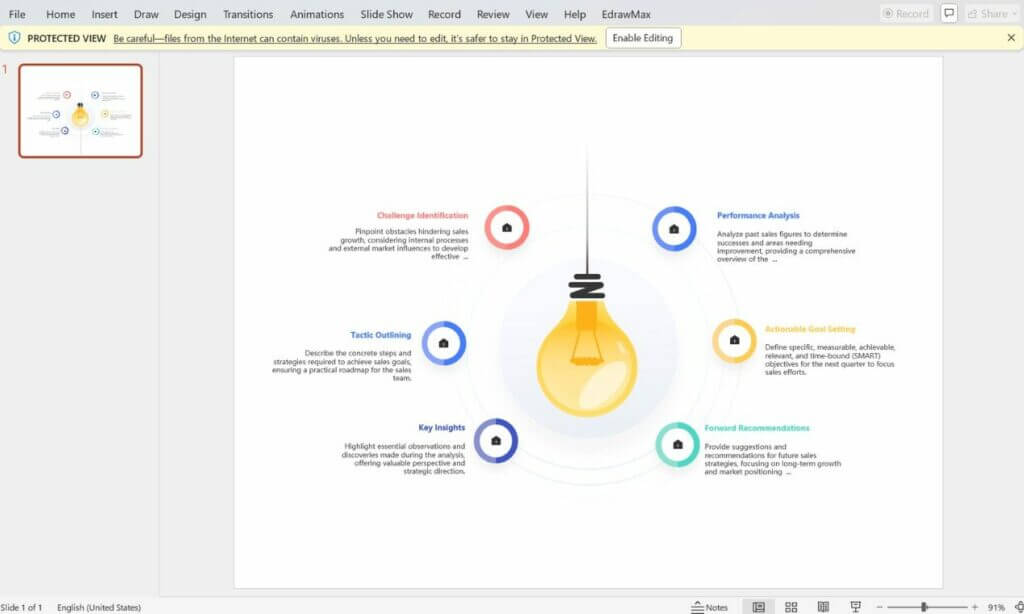This screenshot has height=614, width=1024.
Task: Click the Key Insights circle icon
Action: coord(496,441)
